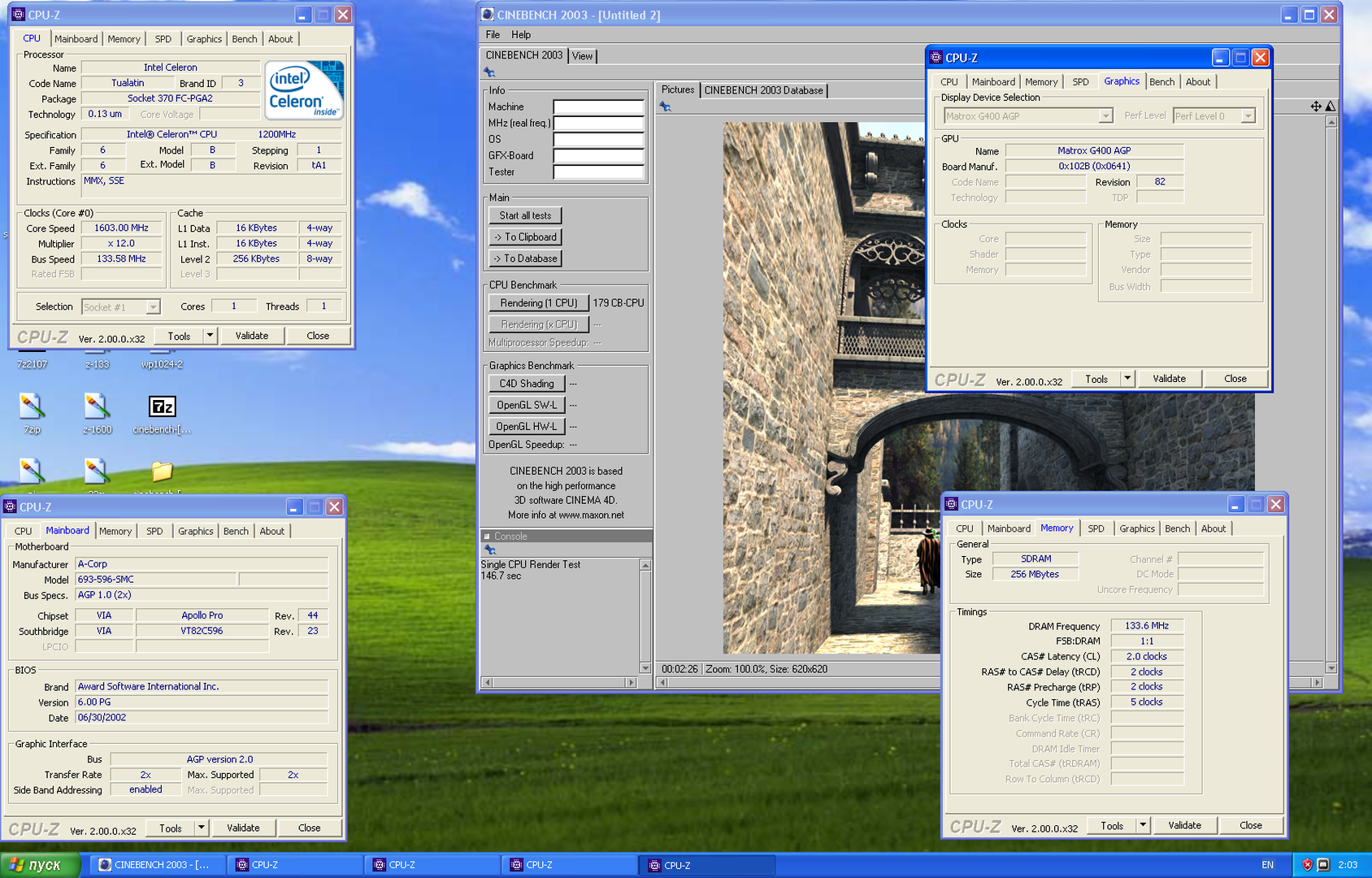Open system menu icon of CPU-Z Mainboard window
Screen dimensions: 1372x878
tap(10, 506)
